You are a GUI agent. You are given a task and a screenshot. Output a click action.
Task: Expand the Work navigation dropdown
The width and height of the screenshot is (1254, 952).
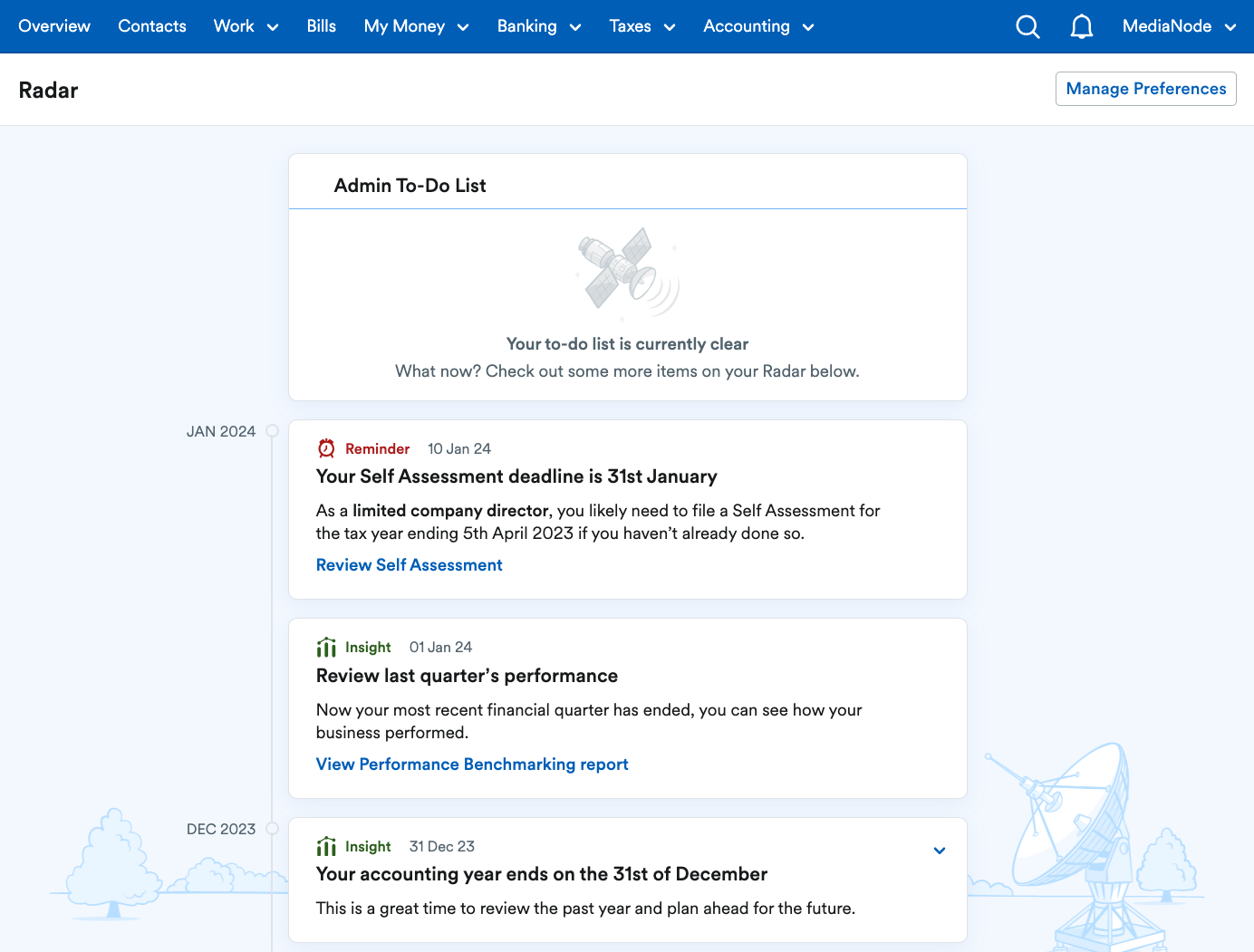246,26
